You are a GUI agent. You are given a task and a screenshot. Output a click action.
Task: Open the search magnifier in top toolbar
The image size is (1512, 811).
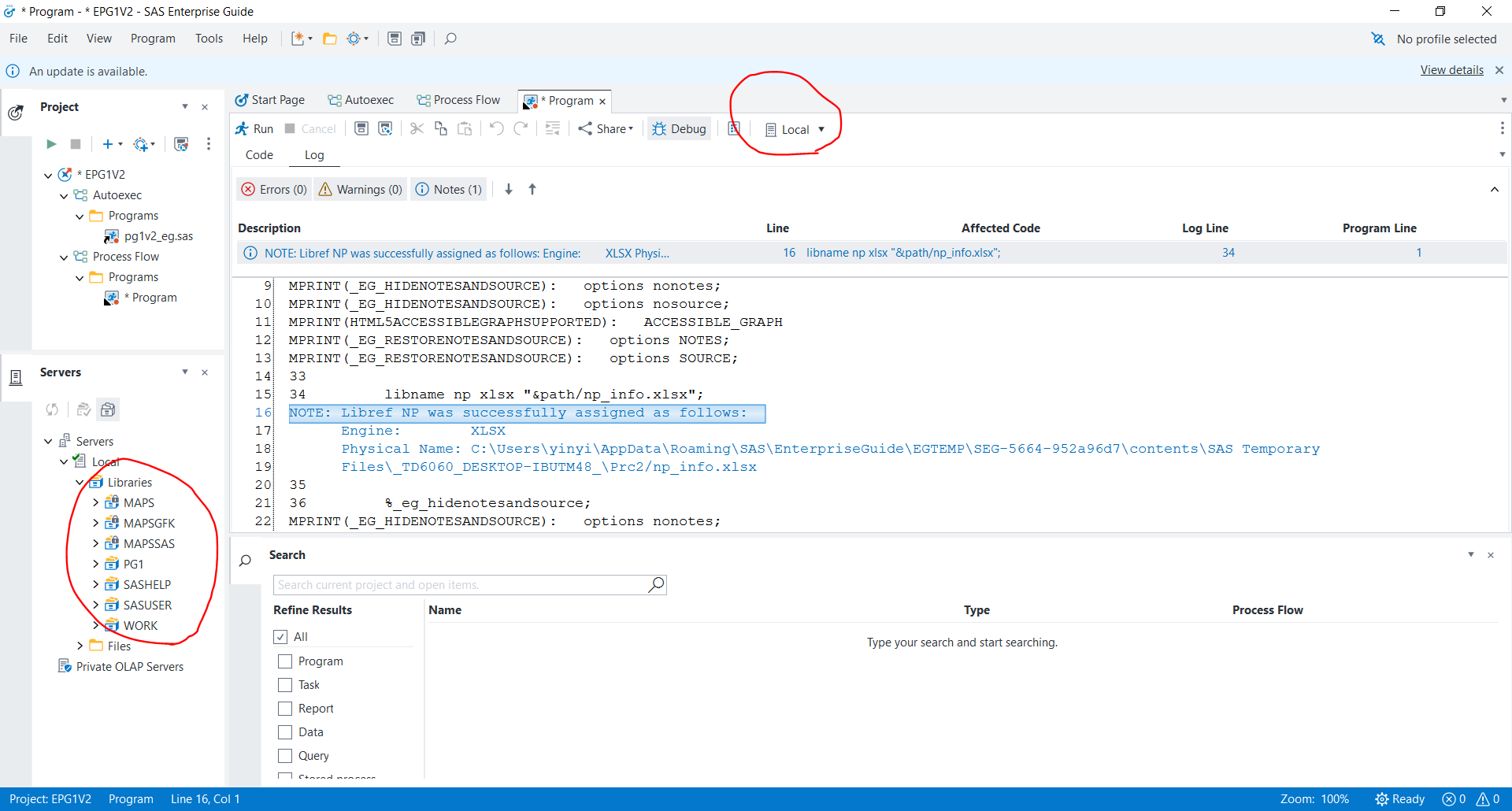(450, 38)
